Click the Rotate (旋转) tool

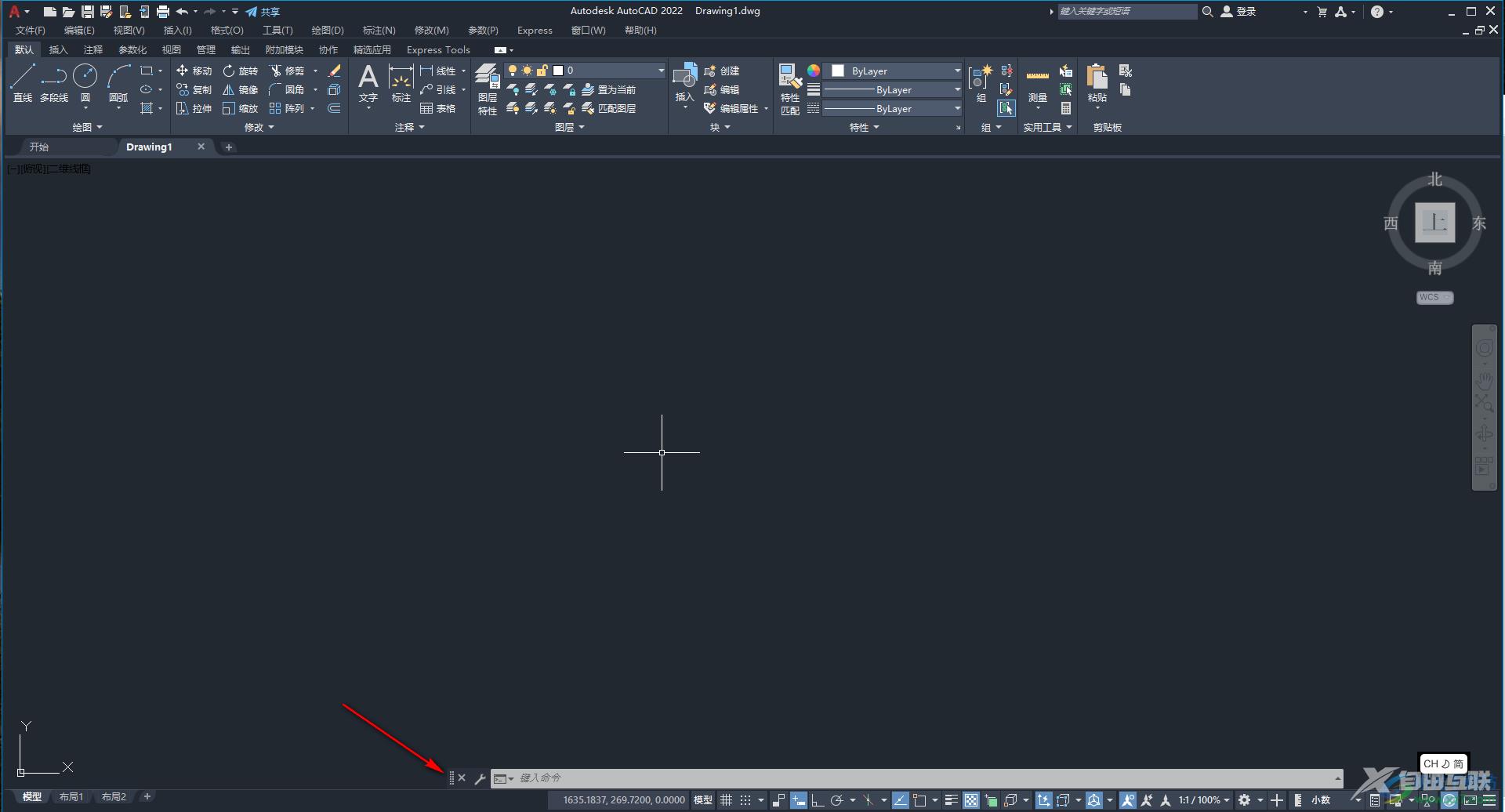coord(240,71)
